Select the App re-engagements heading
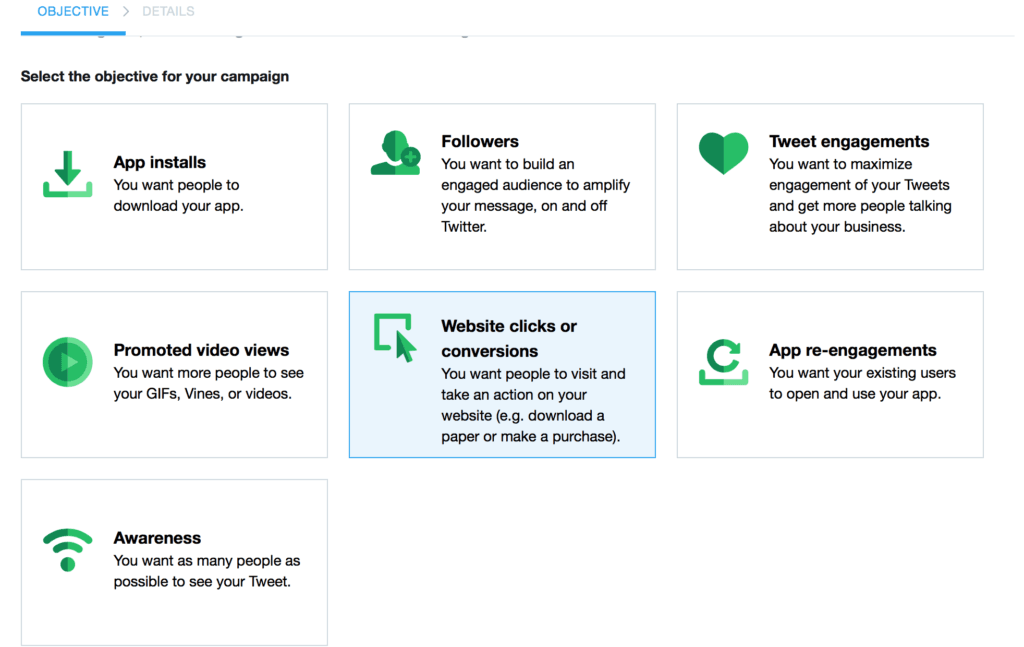This screenshot has width=1024, height=647. pos(853,350)
